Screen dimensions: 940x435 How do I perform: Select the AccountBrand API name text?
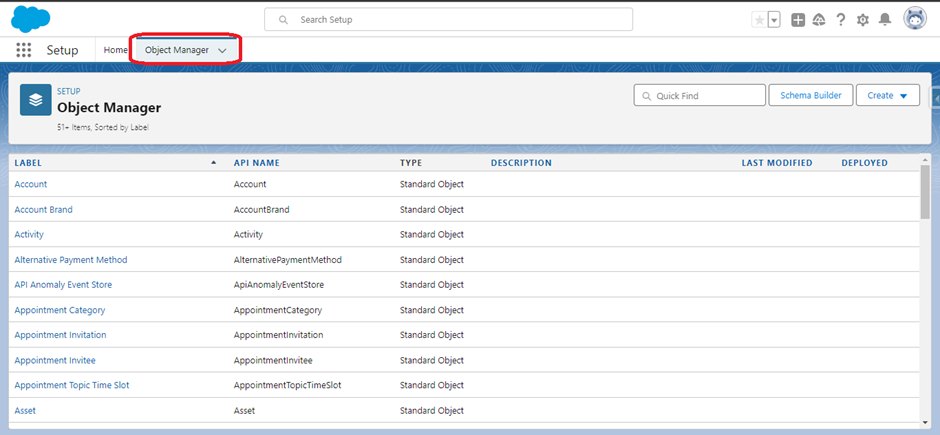[x=261, y=210]
